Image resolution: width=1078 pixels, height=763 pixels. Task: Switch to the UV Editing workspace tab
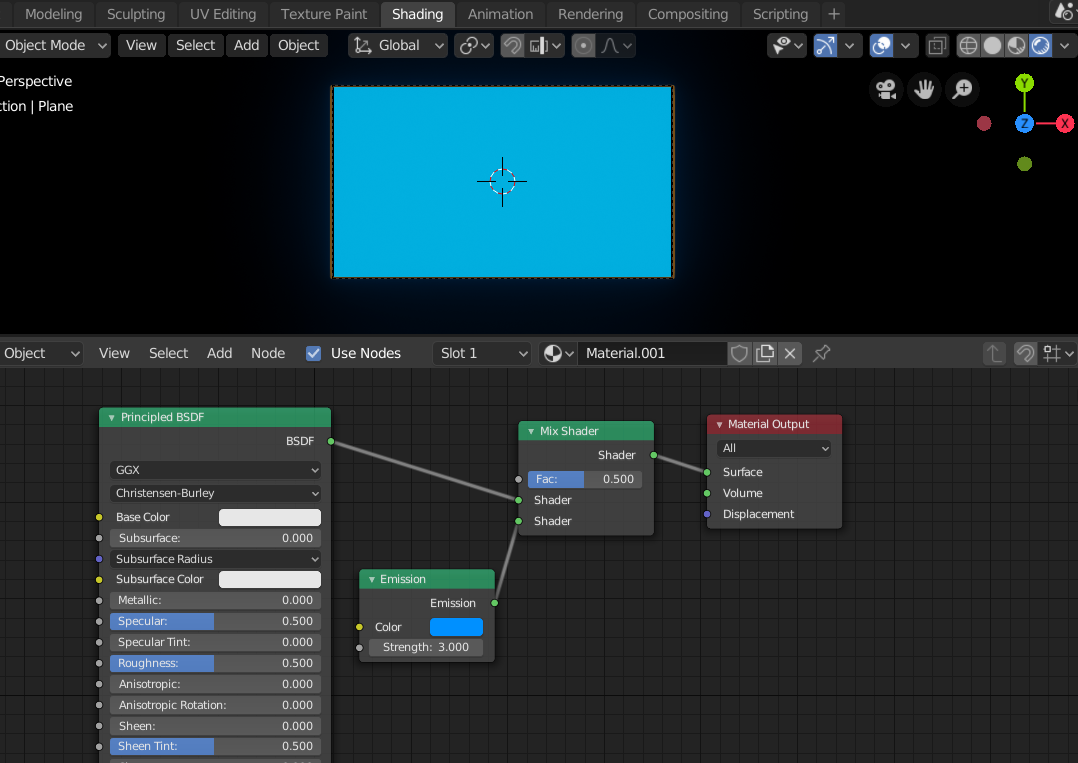pos(223,14)
